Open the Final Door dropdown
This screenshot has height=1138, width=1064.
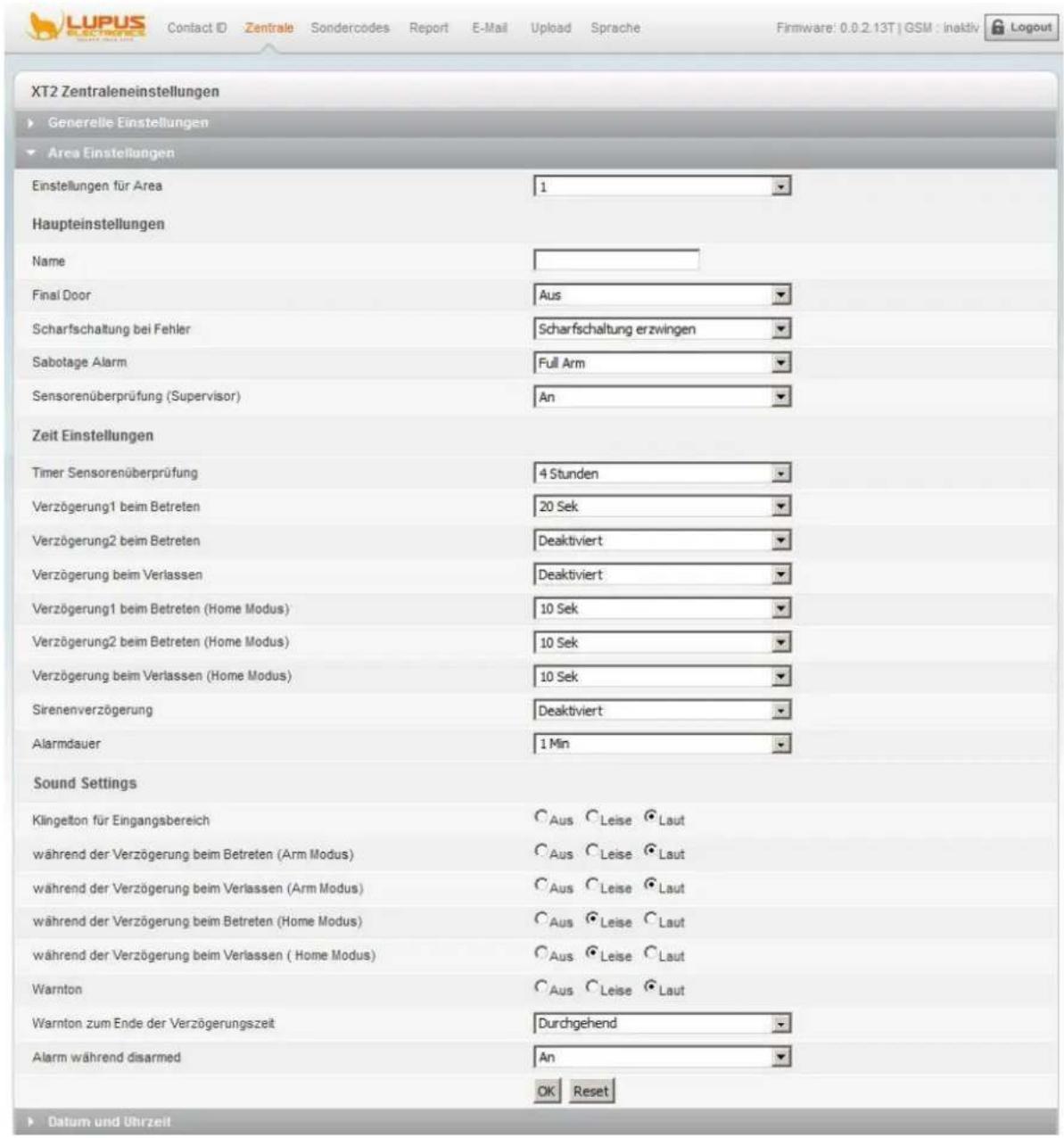coord(663,295)
